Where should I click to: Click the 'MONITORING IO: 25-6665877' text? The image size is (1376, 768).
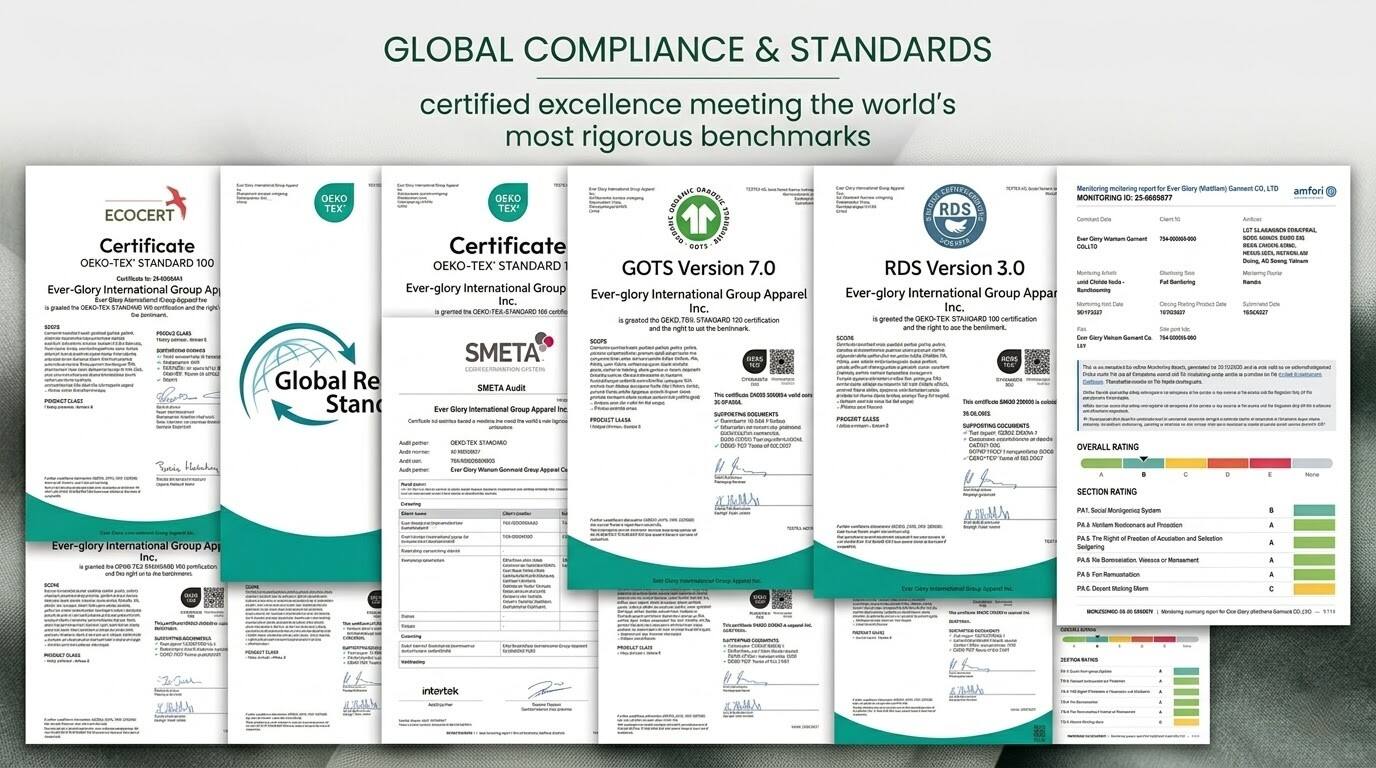coord(1126,199)
